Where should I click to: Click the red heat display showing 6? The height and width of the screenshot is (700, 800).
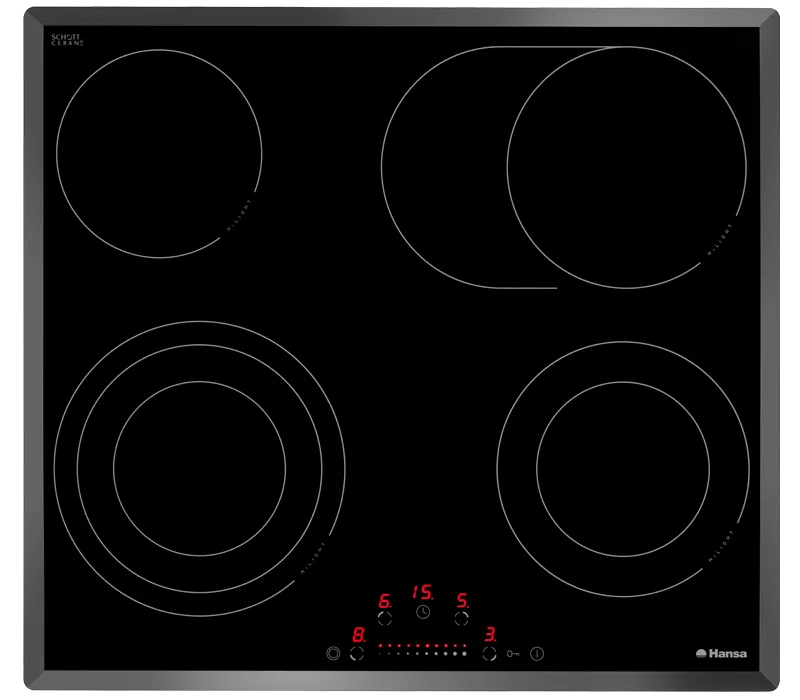tap(385, 601)
